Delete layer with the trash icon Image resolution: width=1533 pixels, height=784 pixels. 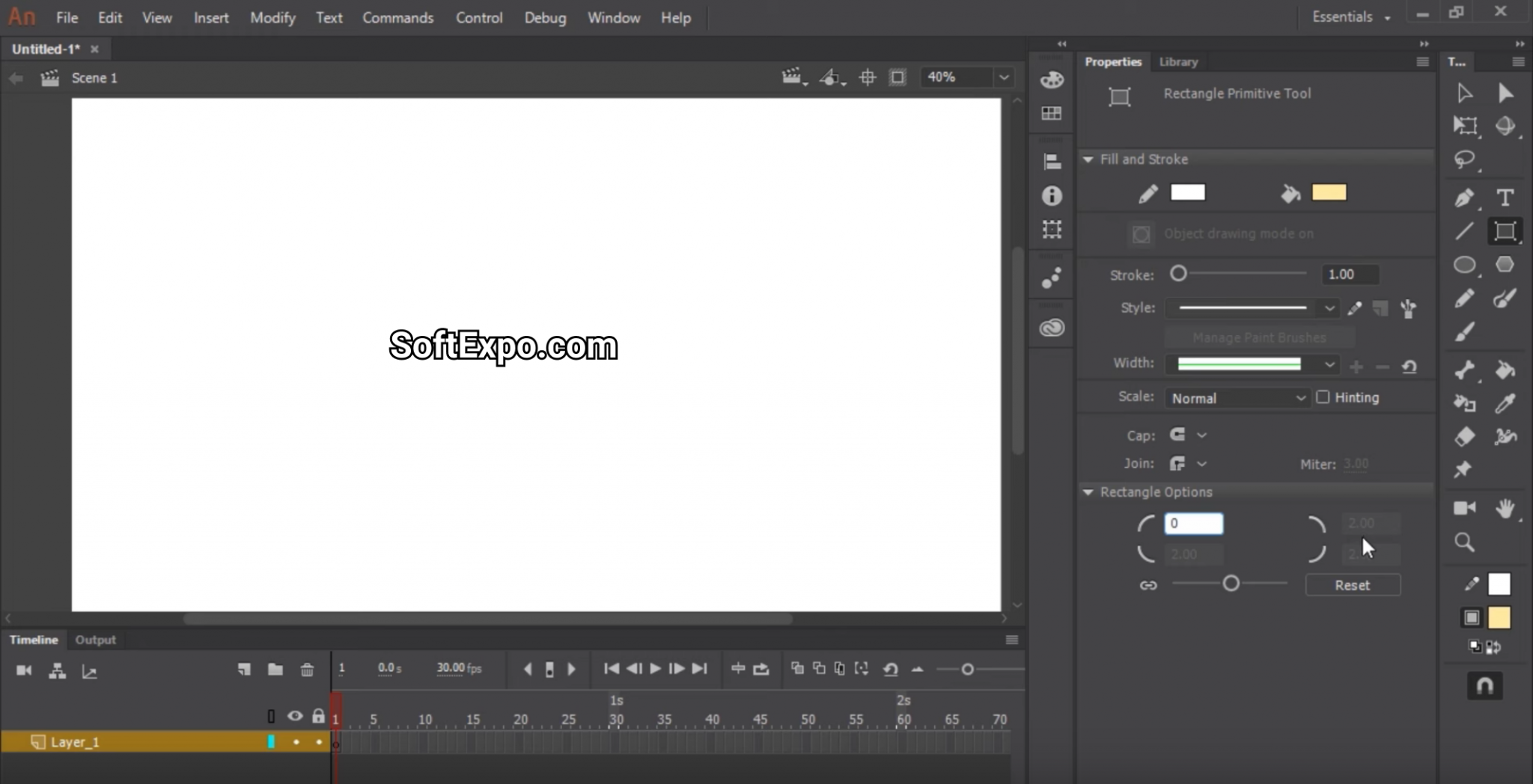307,670
